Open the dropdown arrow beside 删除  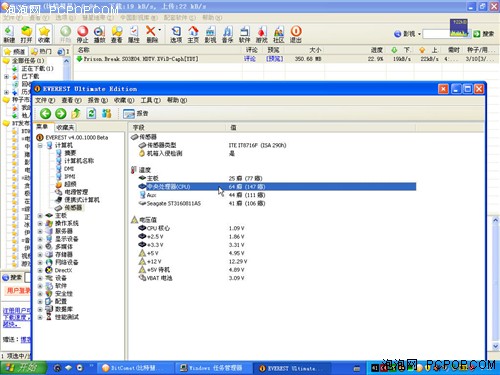click(160, 30)
